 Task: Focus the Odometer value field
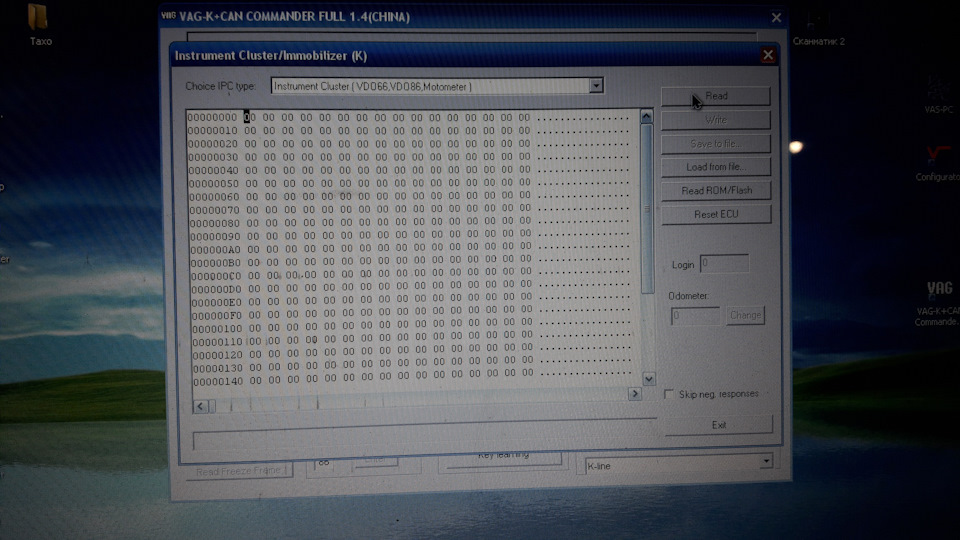696,316
